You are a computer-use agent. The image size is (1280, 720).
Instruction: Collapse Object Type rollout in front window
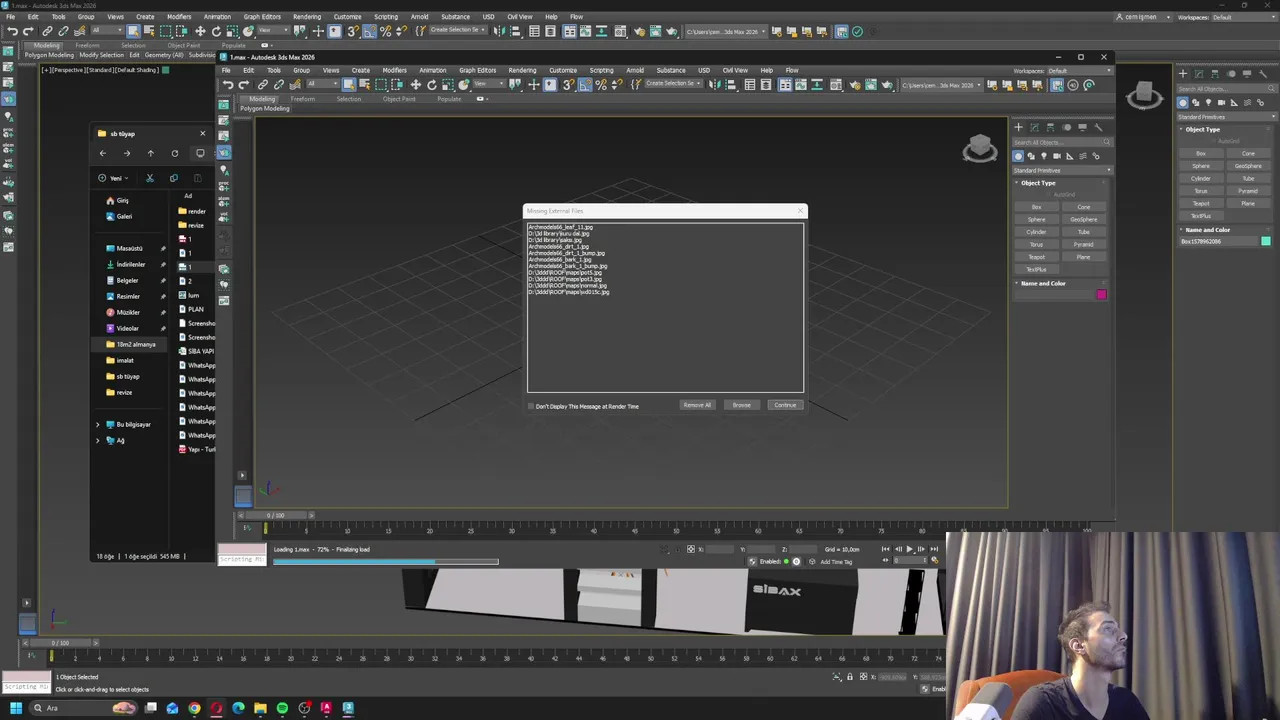[1038, 183]
